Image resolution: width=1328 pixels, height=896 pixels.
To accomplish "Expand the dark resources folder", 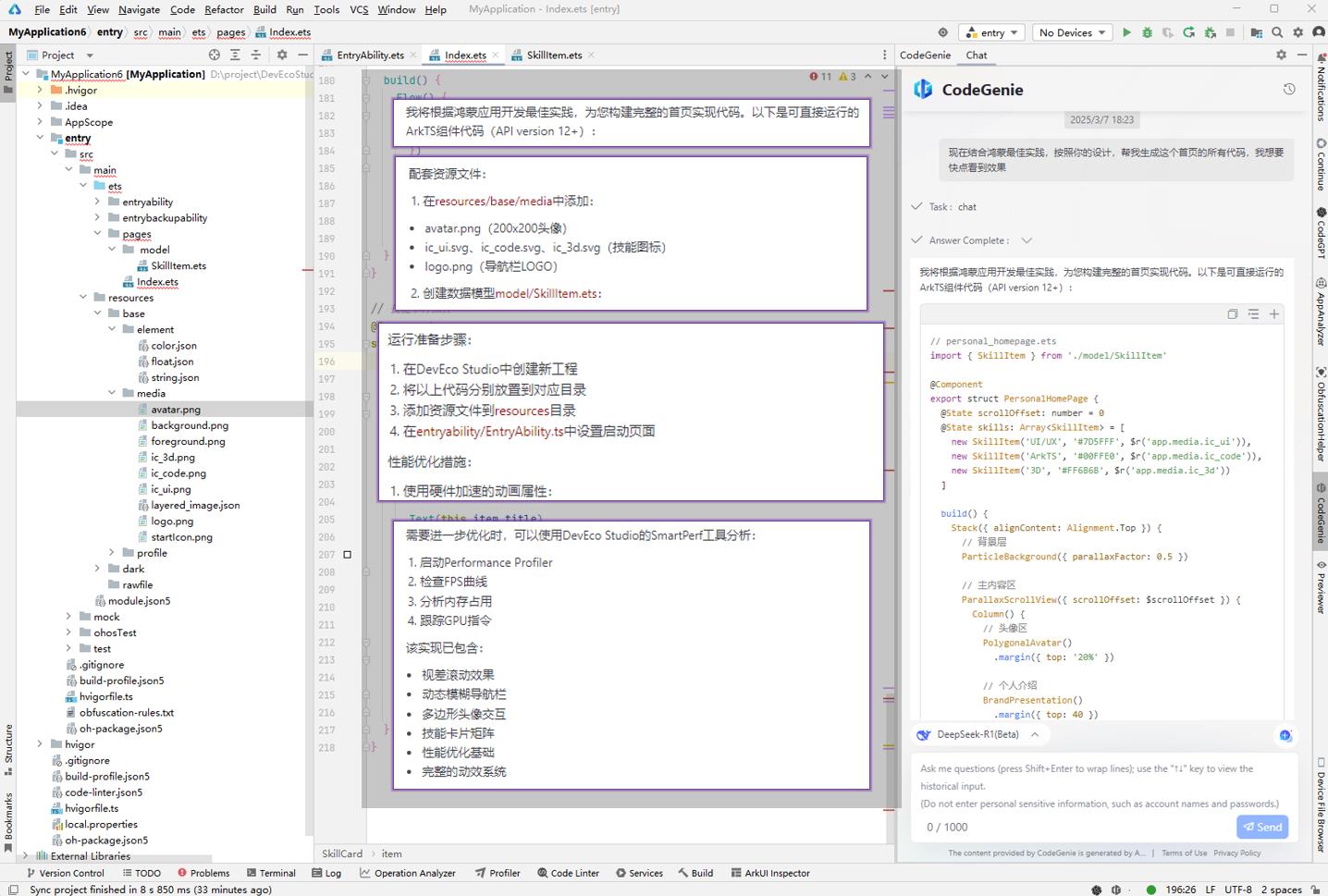I will point(97,569).
